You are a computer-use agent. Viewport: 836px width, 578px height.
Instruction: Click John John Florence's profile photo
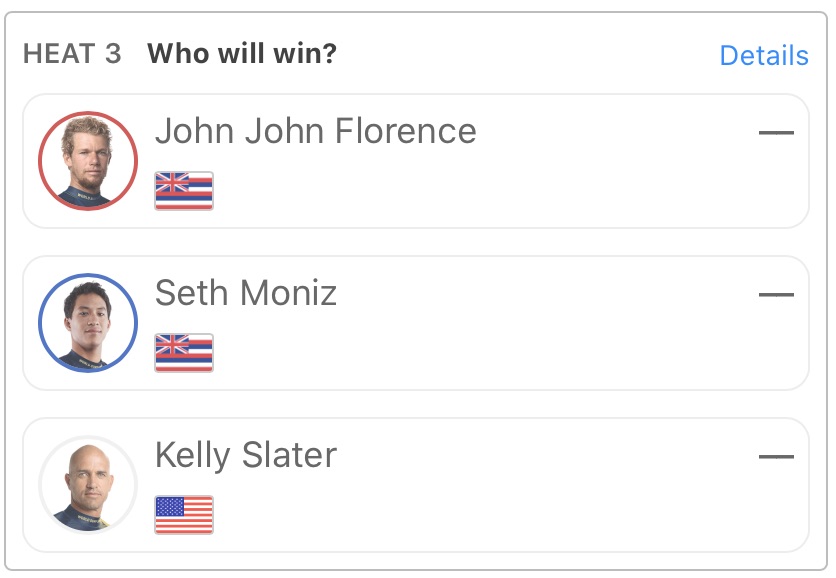(88, 161)
